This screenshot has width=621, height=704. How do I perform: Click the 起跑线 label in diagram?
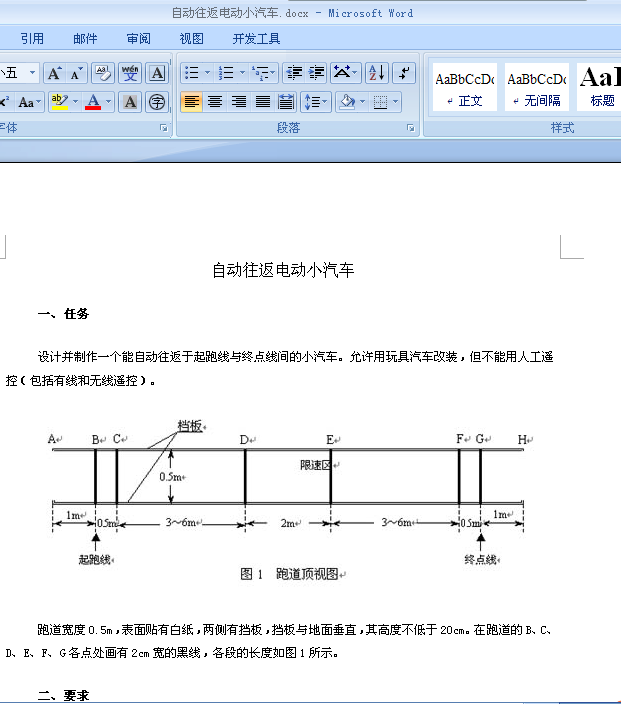(x=94, y=559)
